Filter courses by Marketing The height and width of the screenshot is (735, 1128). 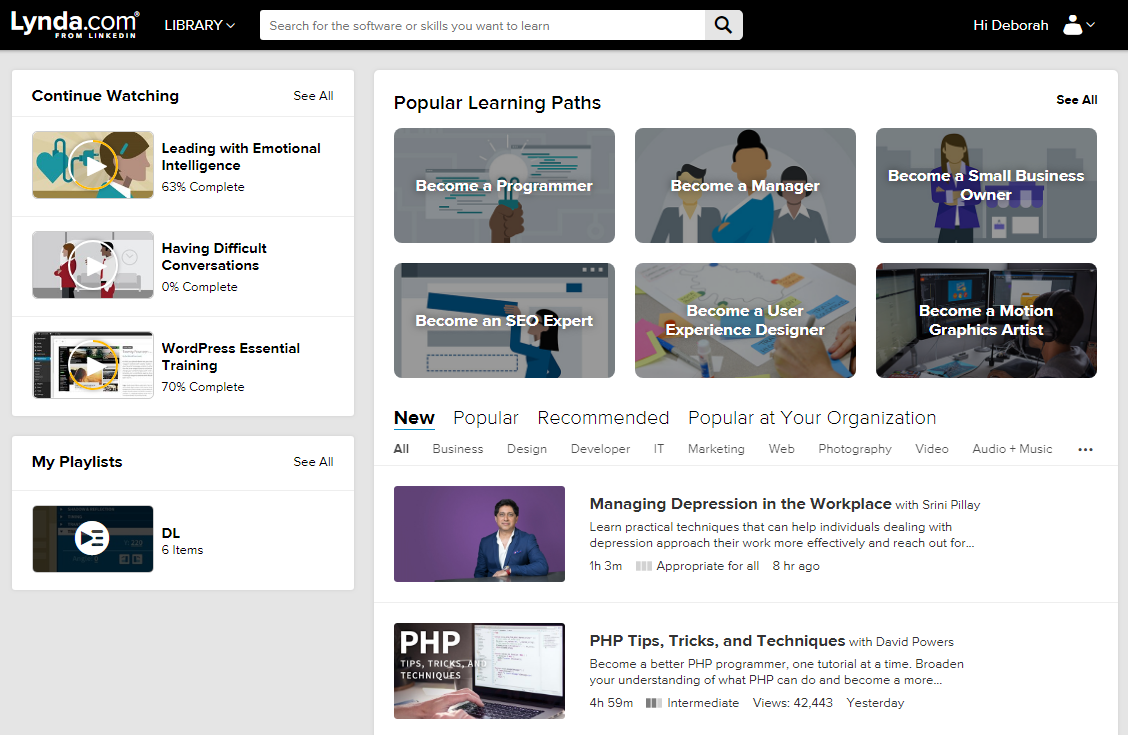(x=716, y=449)
